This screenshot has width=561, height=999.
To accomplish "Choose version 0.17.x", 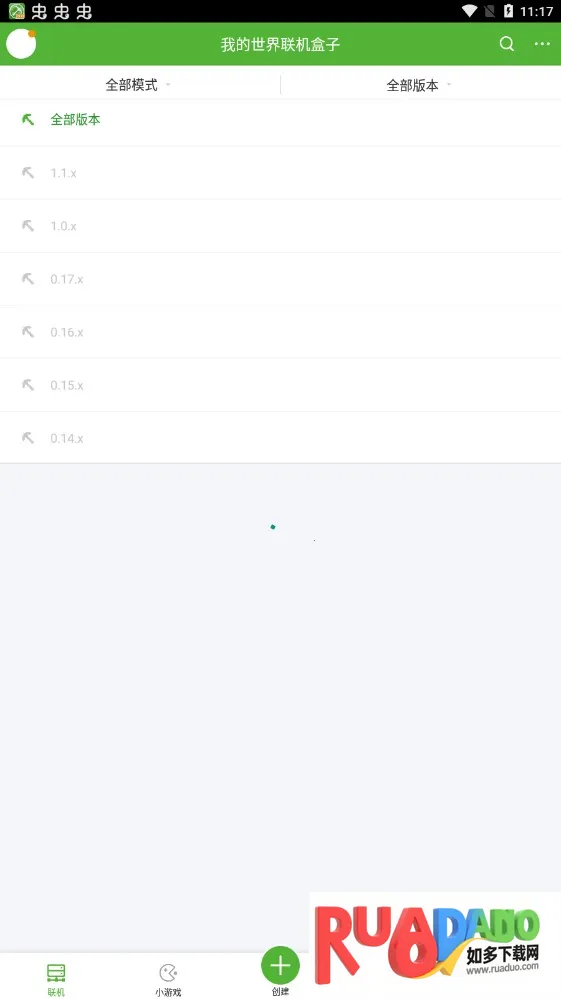I will [280, 279].
